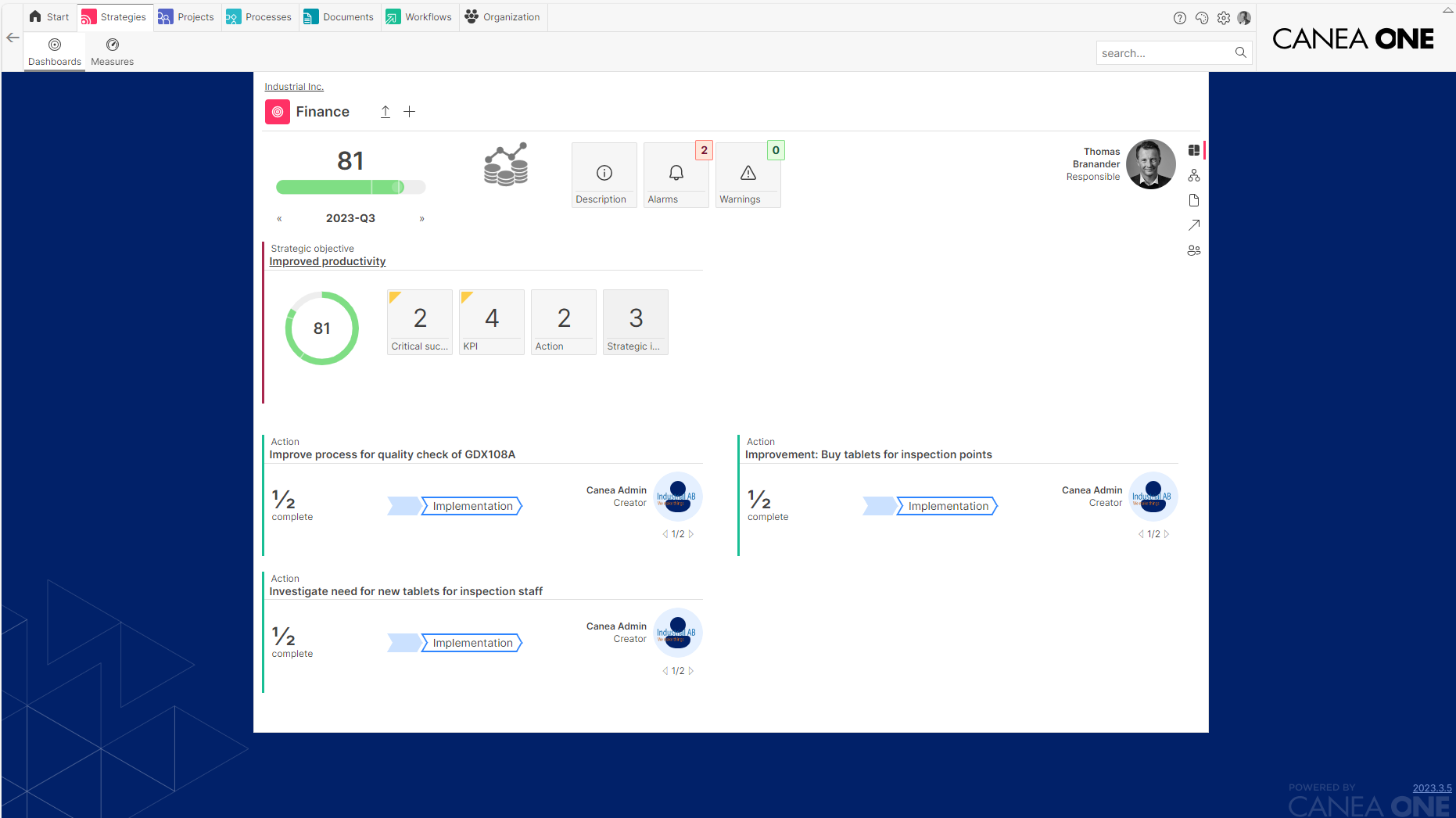The width and height of the screenshot is (1456, 818).
Task: Open action Investigate need for new tablets
Action: pyautogui.click(x=406, y=591)
